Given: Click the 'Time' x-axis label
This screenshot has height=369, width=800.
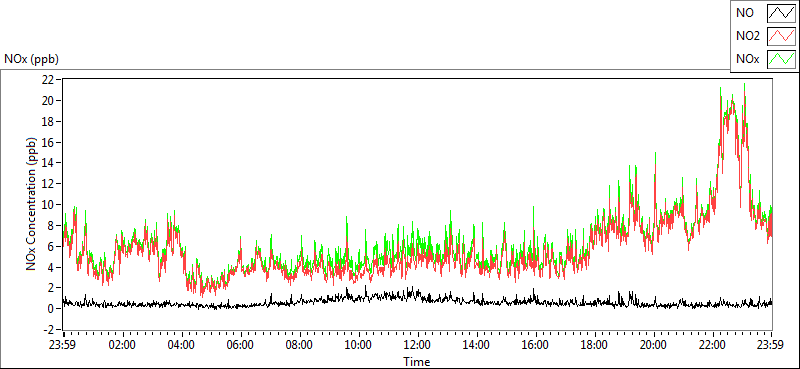Looking at the screenshot, I should [x=416, y=362].
